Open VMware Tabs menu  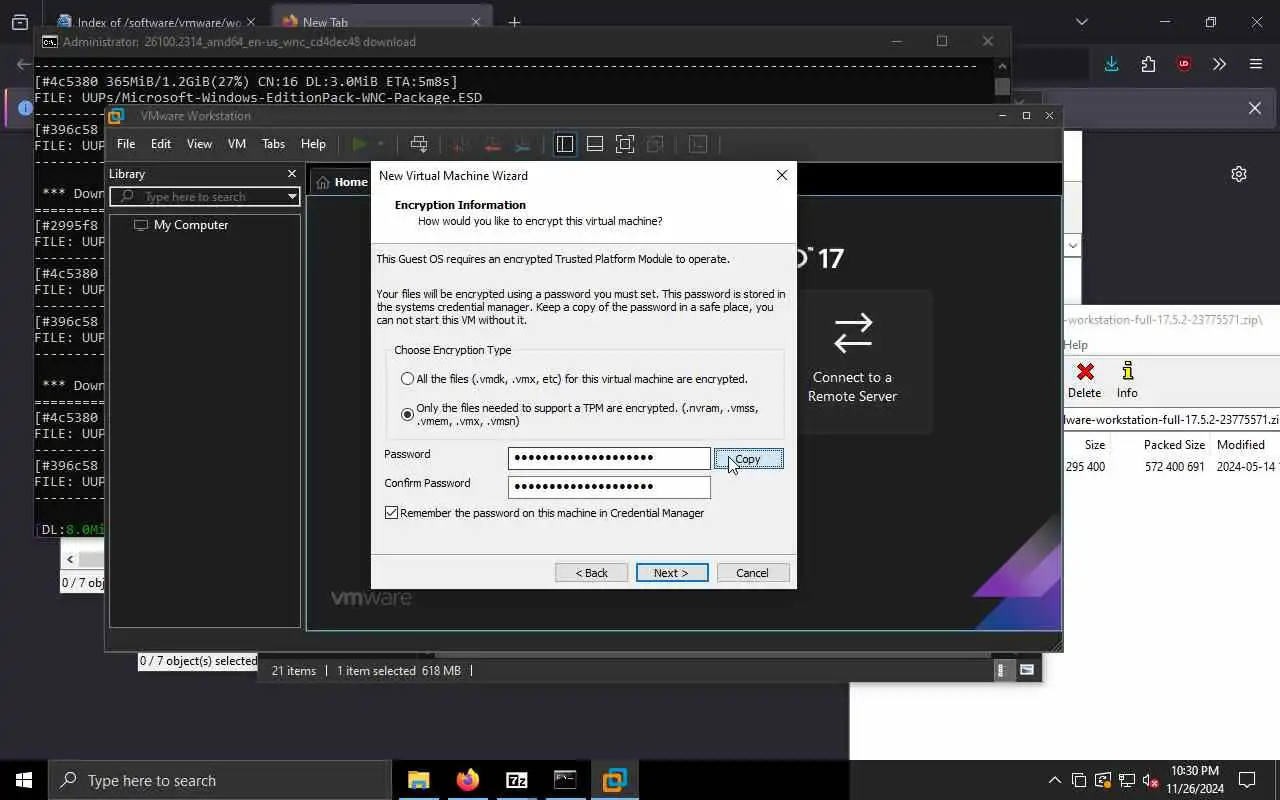(273, 144)
